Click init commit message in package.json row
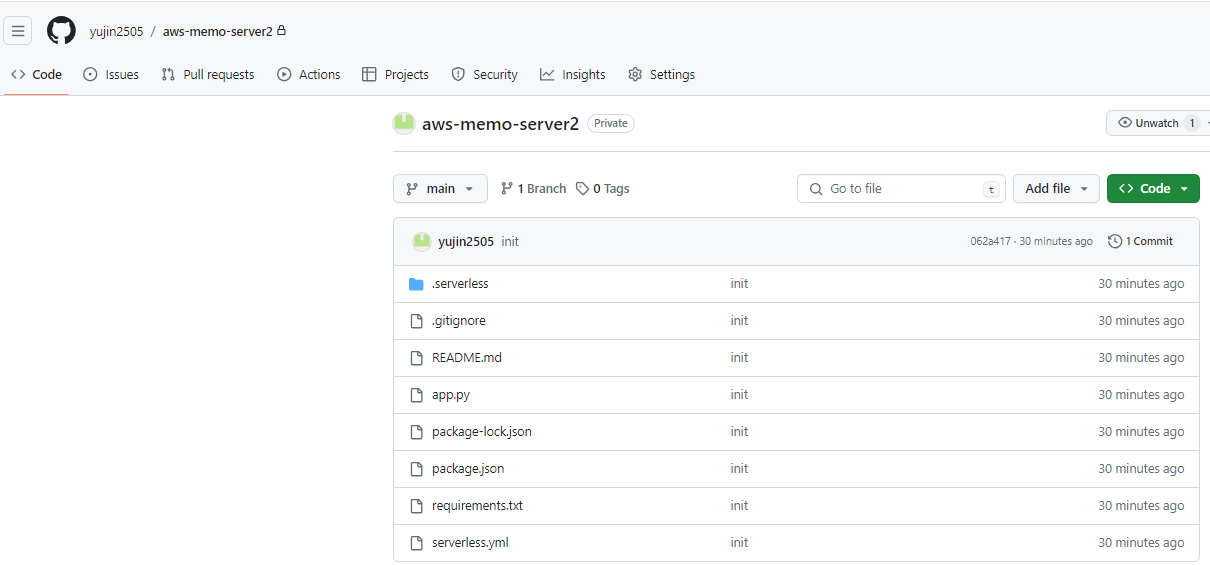This screenshot has height=565, width=1210. (739, 469)
